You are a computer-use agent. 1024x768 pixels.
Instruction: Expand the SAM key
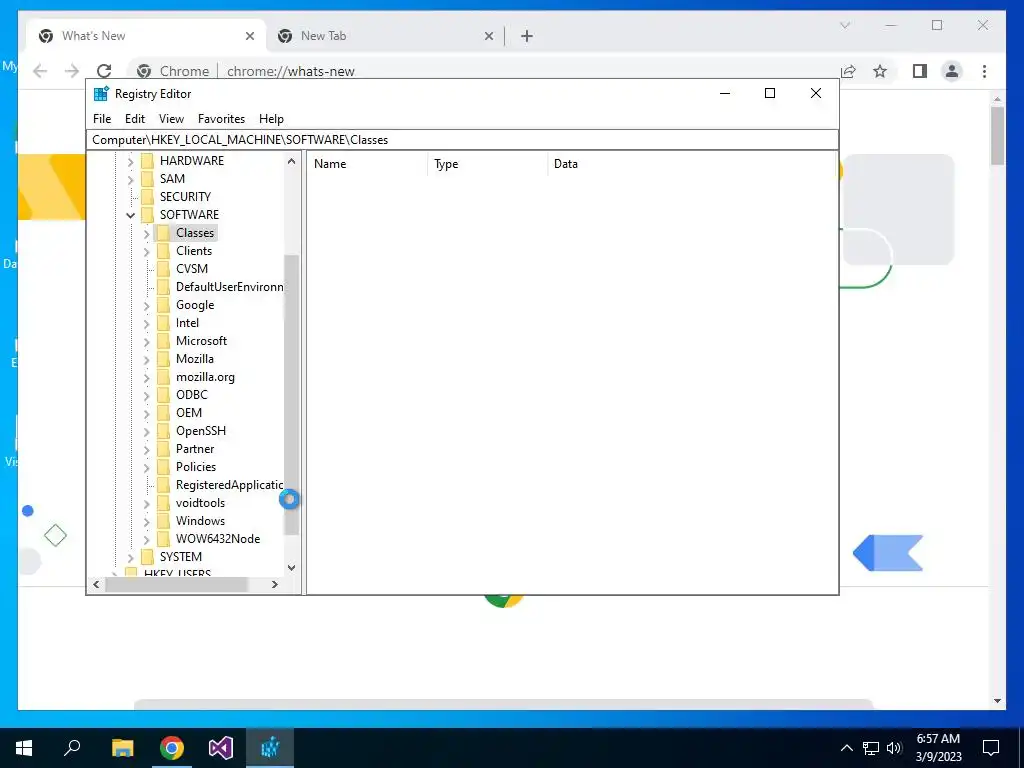pyautogui.click(x=131, y=179)
